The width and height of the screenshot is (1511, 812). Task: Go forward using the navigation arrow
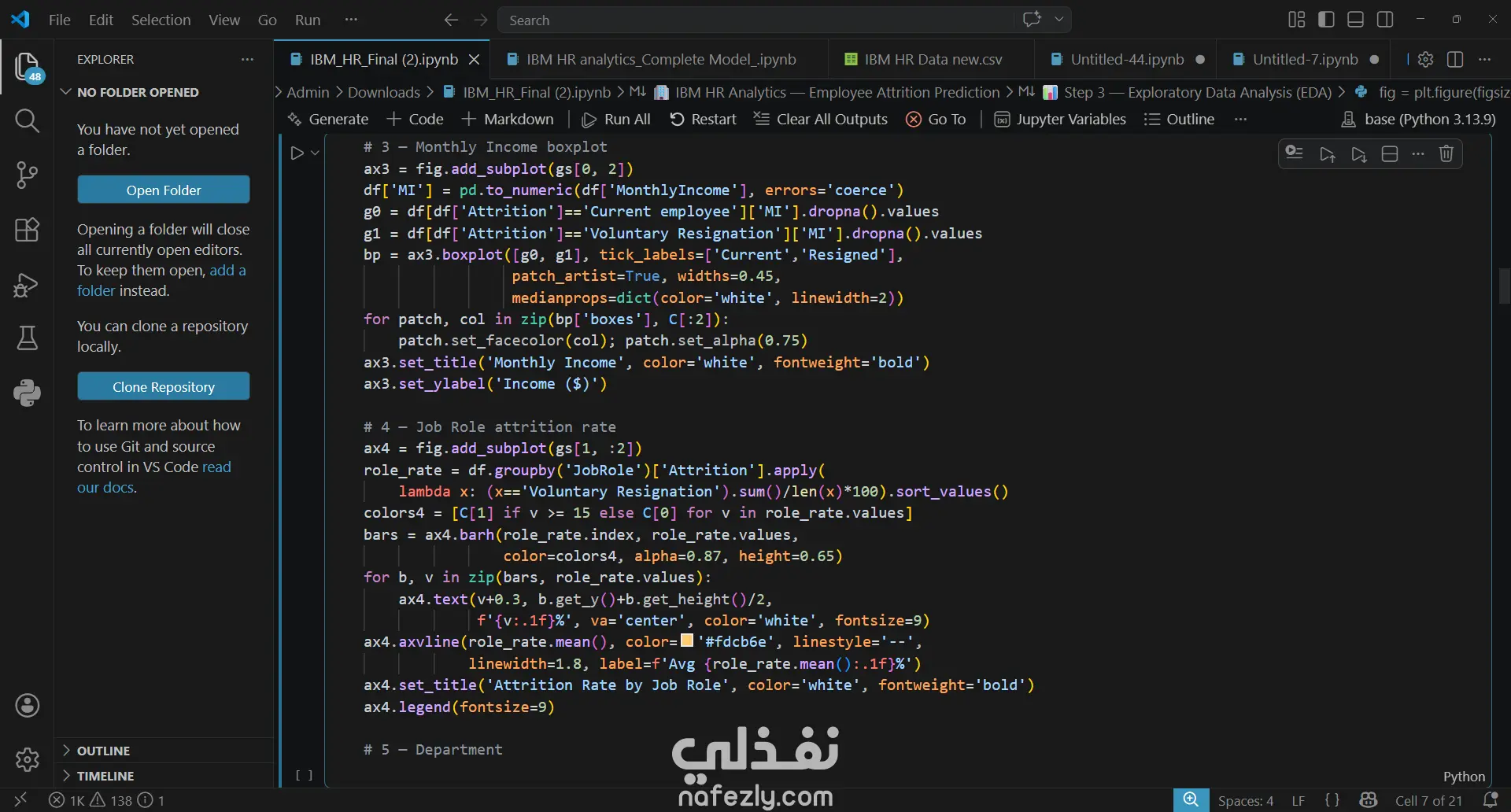click(481, 20)
